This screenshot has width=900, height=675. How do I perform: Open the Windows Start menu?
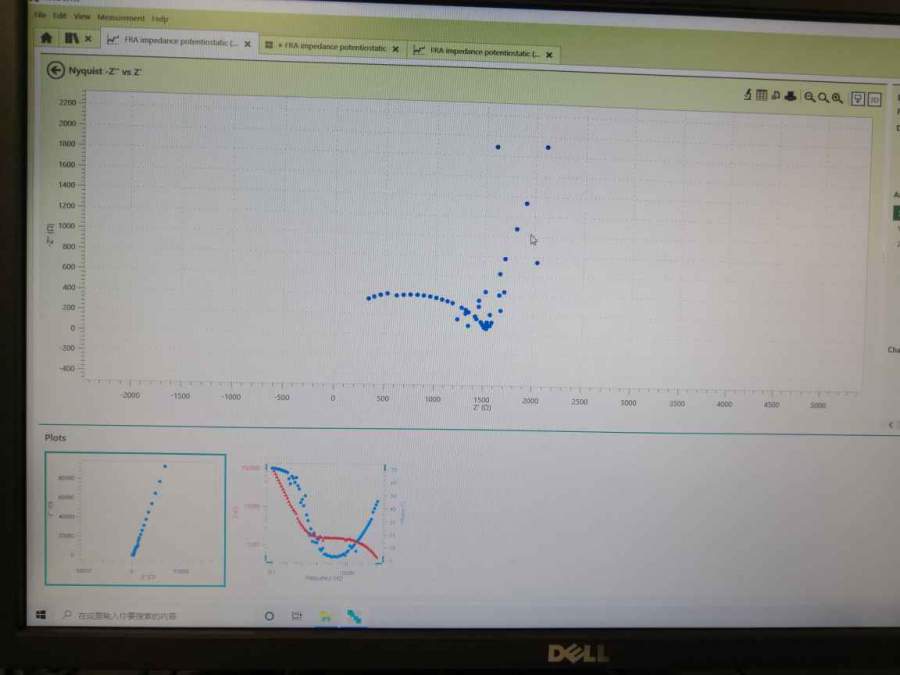tap(41, 615)
